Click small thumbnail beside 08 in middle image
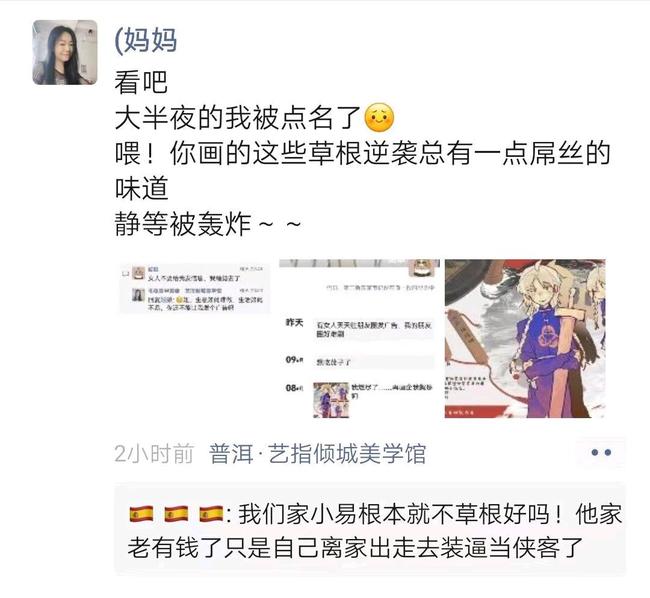 pyautogui.click(x=331, y=400)
